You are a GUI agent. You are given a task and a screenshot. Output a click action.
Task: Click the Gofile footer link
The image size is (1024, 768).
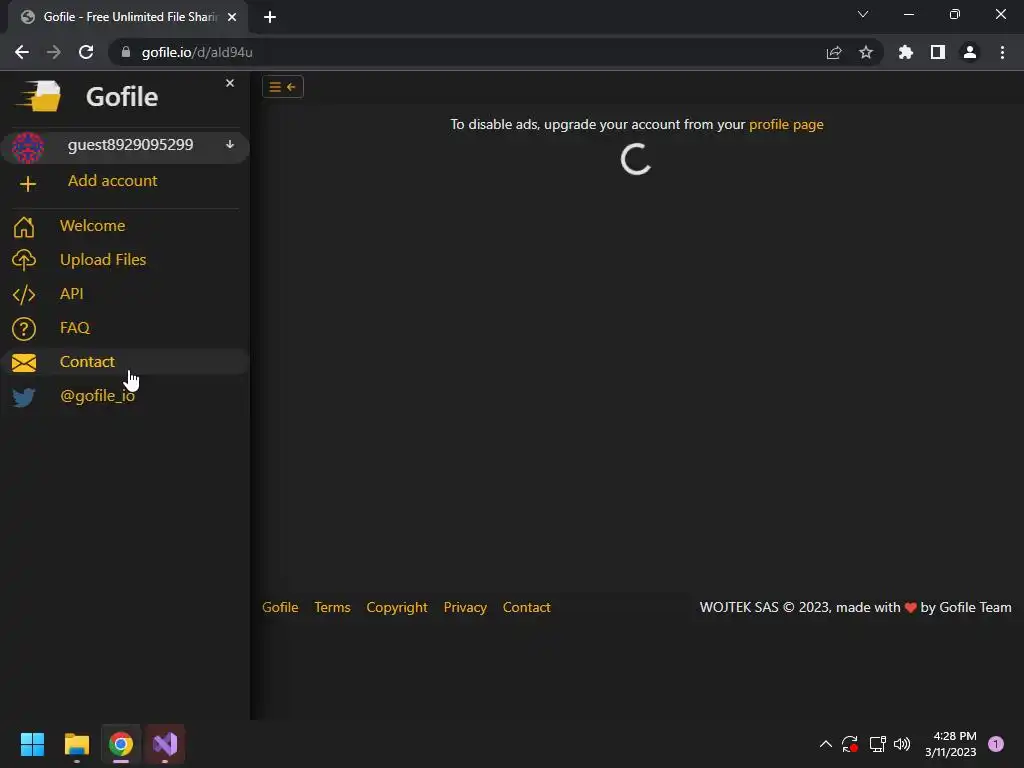pyautogui.click(x=280, y=607)
